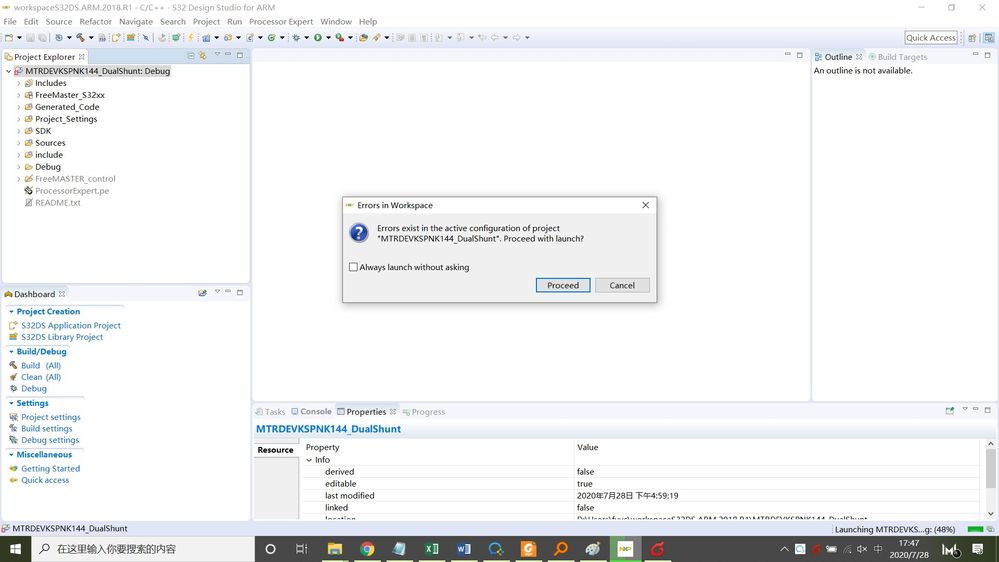Click the green Run toolbar icon
This screenshot has width=999, height=562.
317,38
